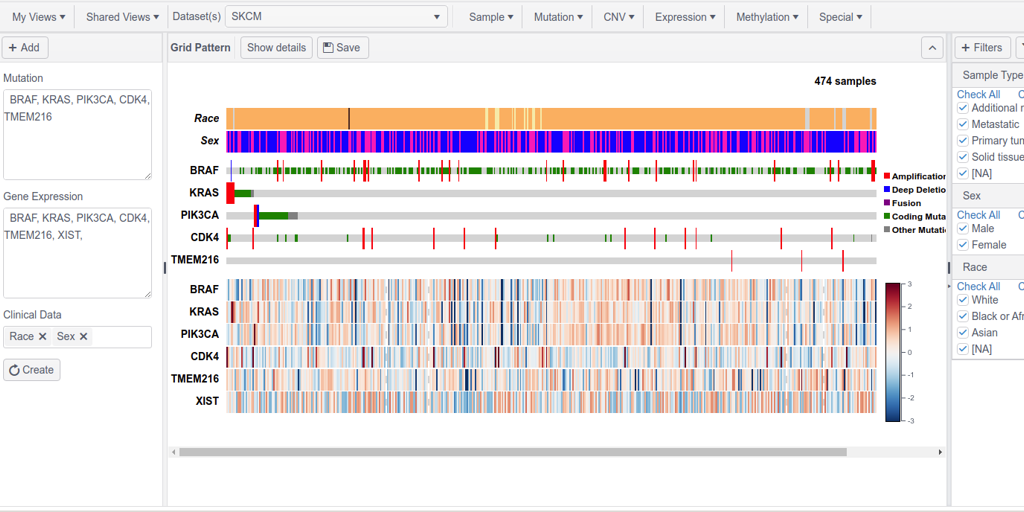Open the CNV menu

click(x=619, y=17)
